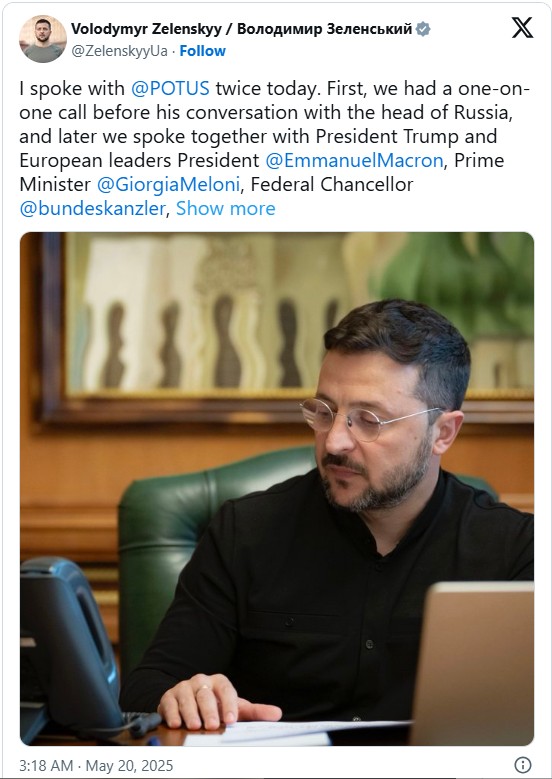Click the laptop shown in the photo

473,663
